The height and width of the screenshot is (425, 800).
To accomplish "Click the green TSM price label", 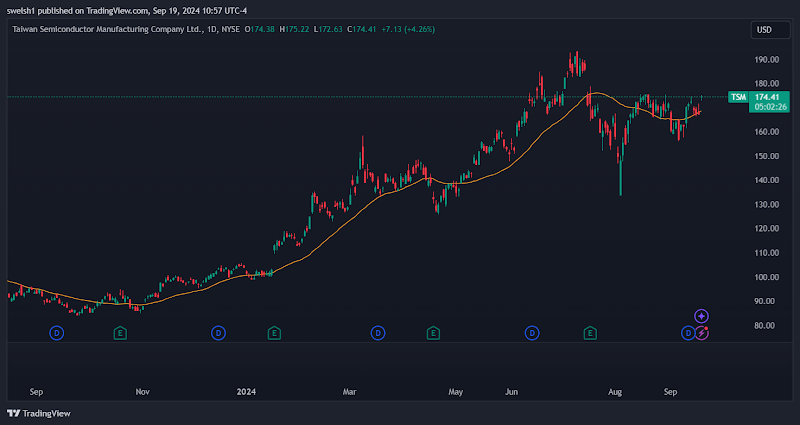I will pos(738,97).
